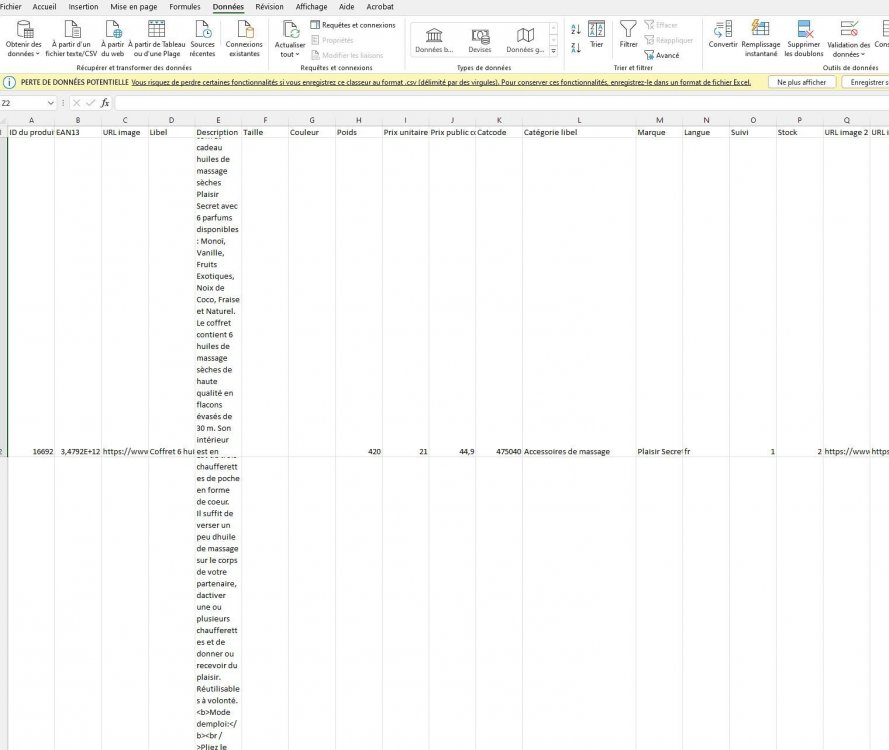The height and width of the screenshot is (750, 889).
Task: Switch to the Accueil tab
Action: 44,7
